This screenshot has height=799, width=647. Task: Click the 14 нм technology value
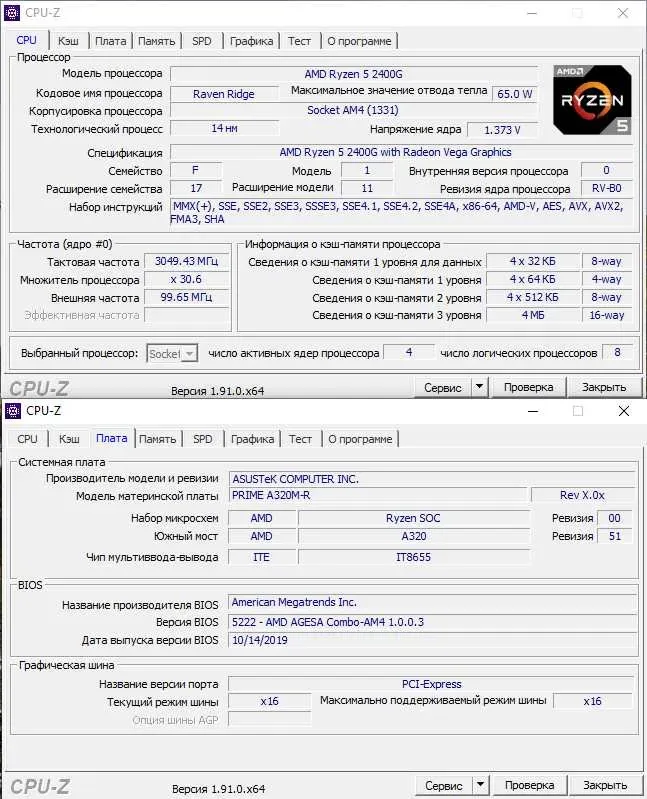tap(224, 128)
